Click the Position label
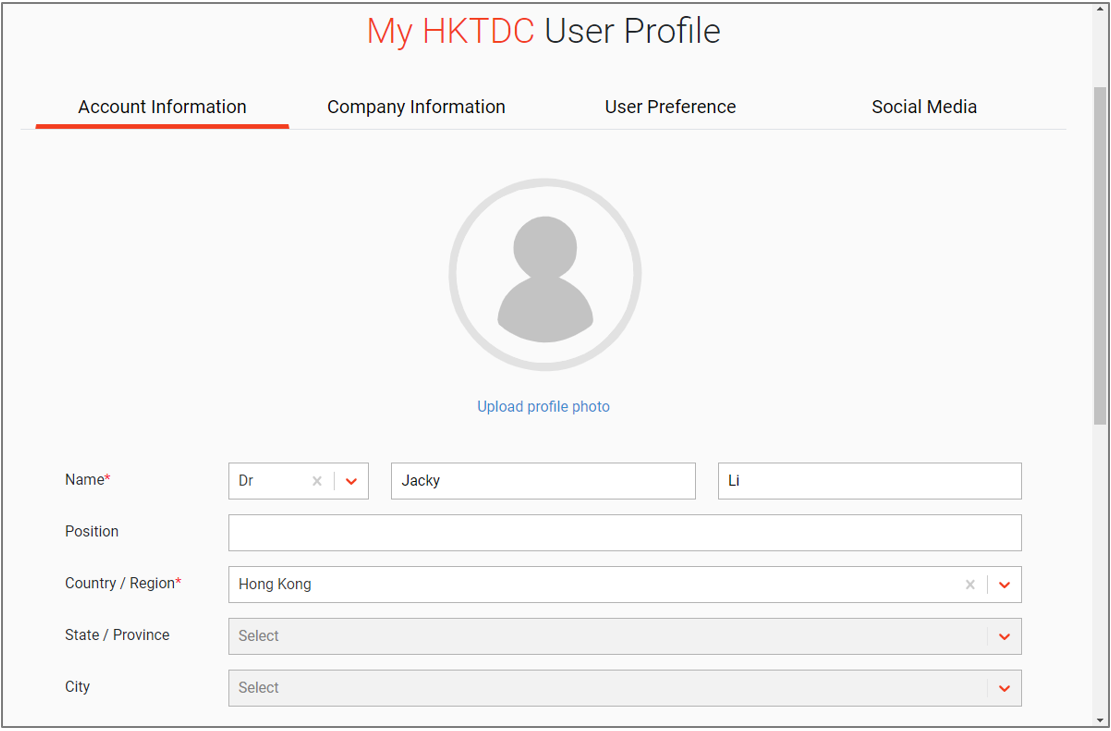Screen dimensions: 1111x731 (91, 531)
